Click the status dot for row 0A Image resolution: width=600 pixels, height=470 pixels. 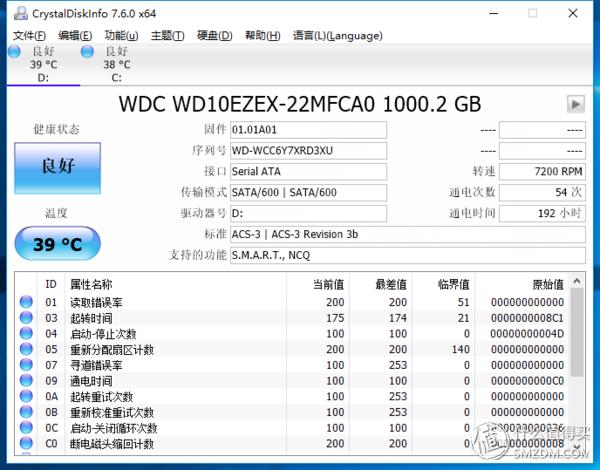pos(26,396)
